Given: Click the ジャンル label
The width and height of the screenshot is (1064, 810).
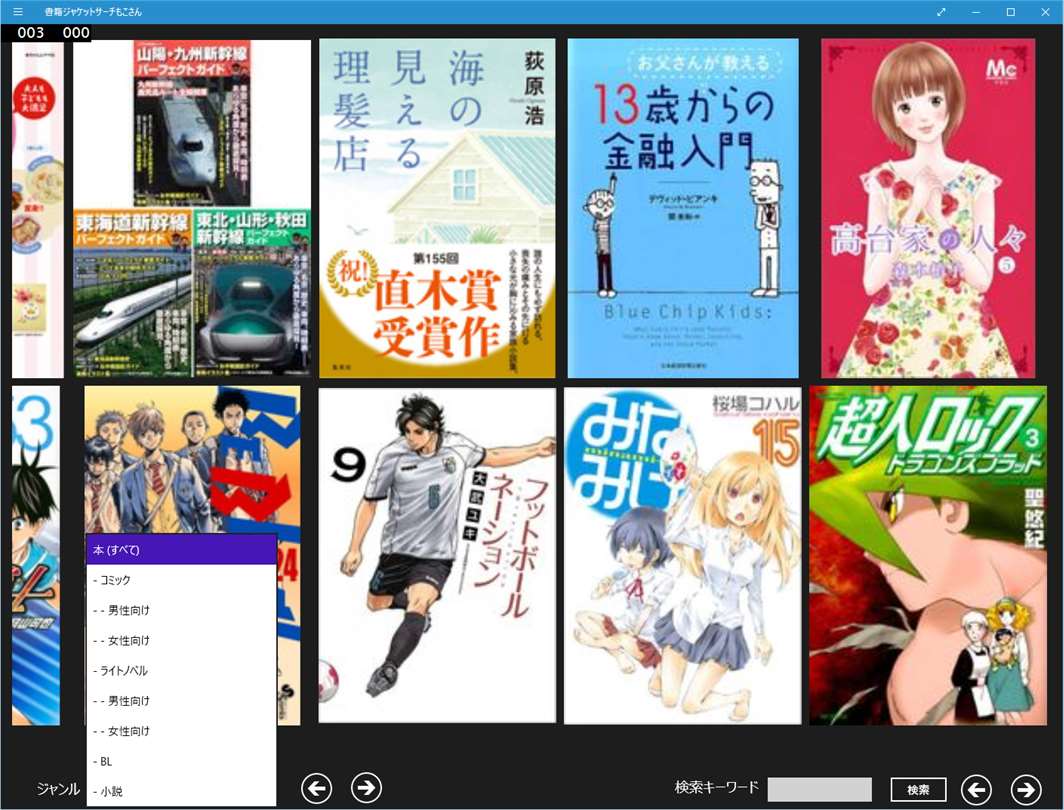Looking at the screenshot, I should point(58,789).
